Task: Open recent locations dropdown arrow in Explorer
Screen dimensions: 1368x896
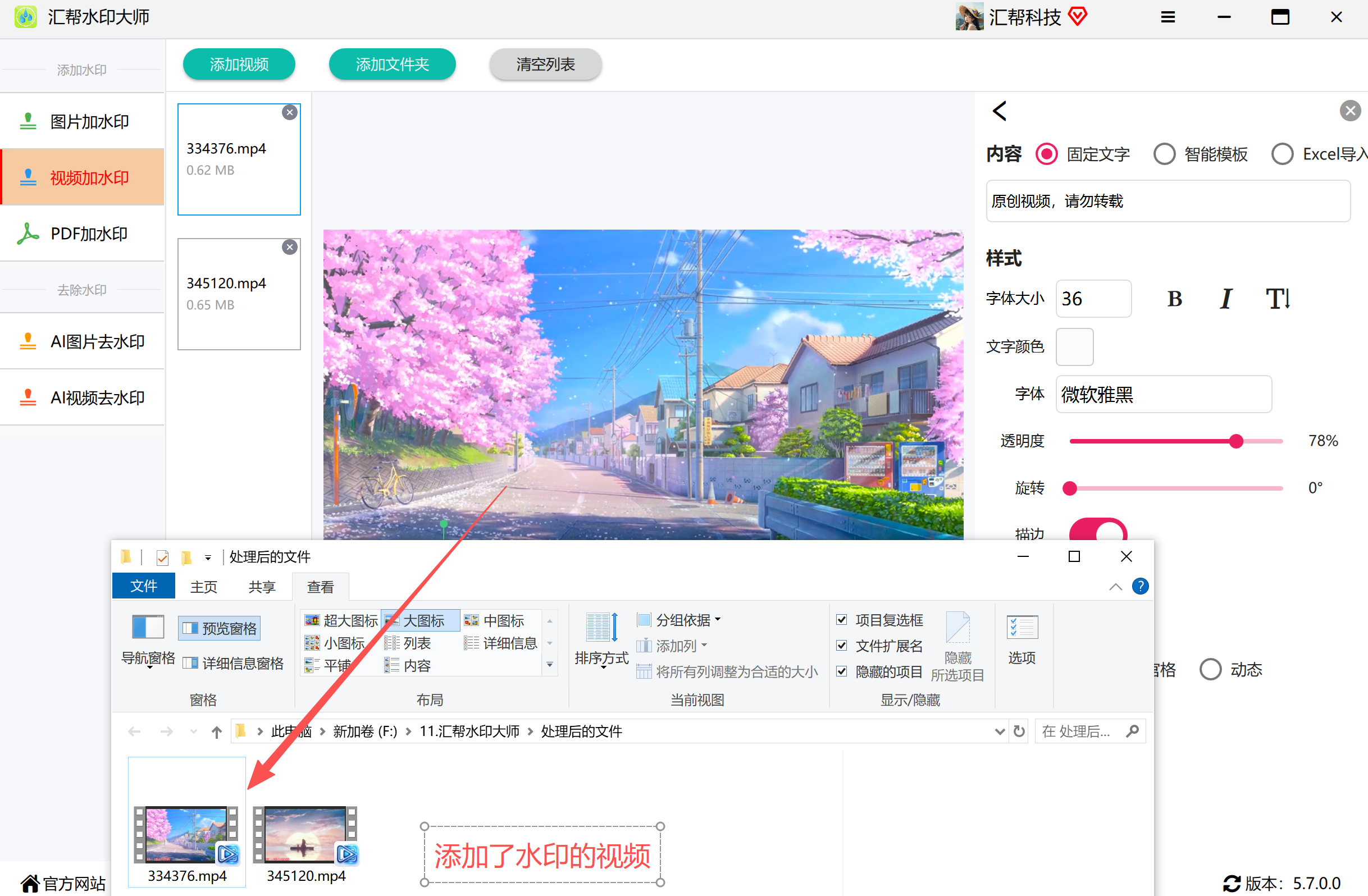Action: point(193,732)
